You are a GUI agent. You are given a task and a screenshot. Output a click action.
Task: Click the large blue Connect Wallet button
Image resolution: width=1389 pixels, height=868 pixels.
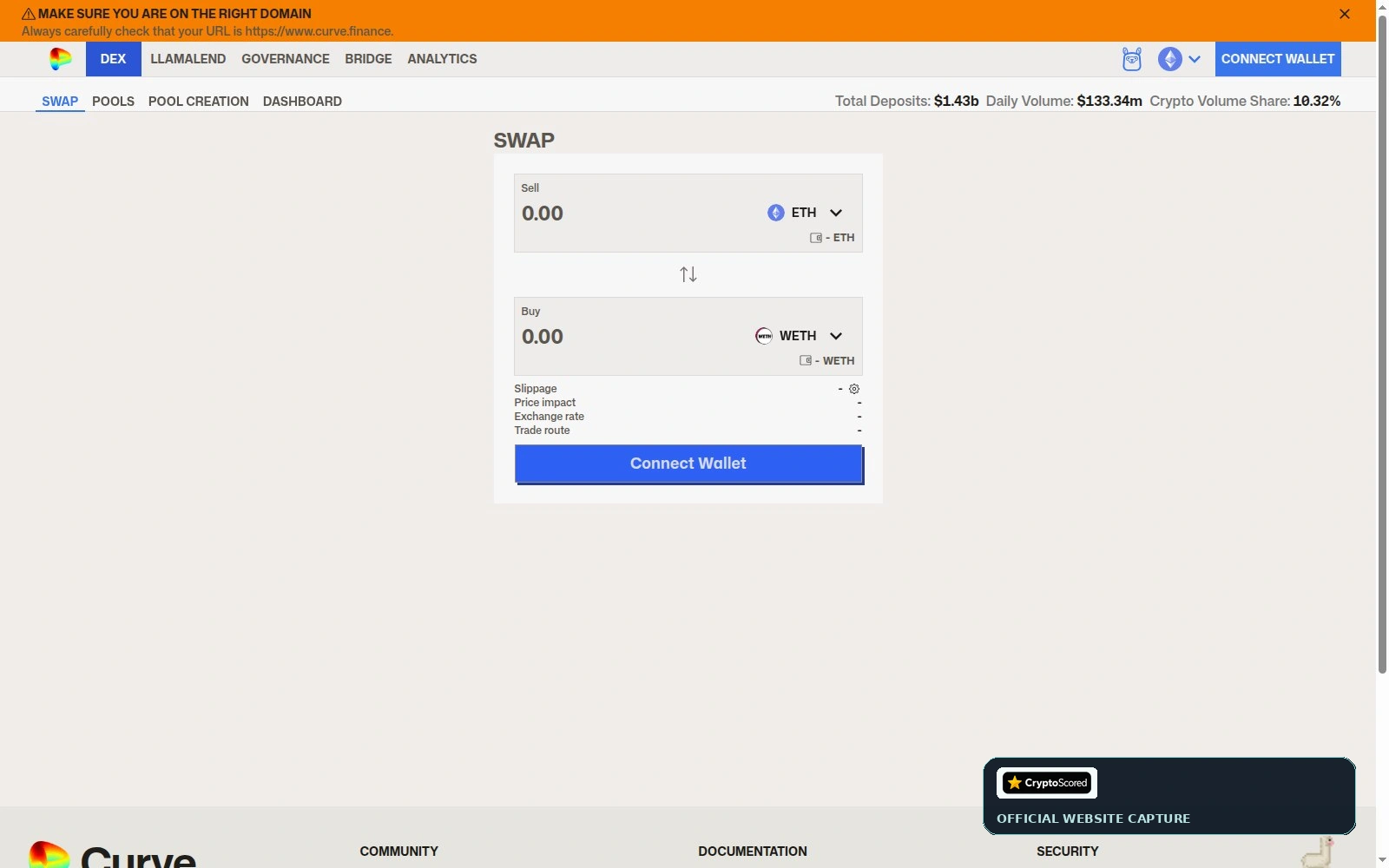tap(688, 464)
